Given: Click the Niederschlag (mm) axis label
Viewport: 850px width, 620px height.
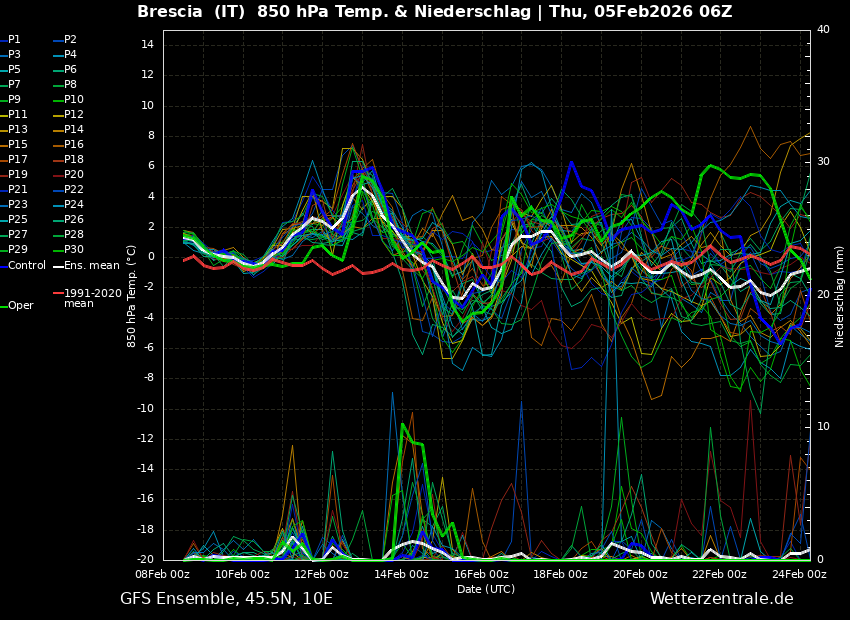Looking at the screenshot, I should [x=840, y=296].
